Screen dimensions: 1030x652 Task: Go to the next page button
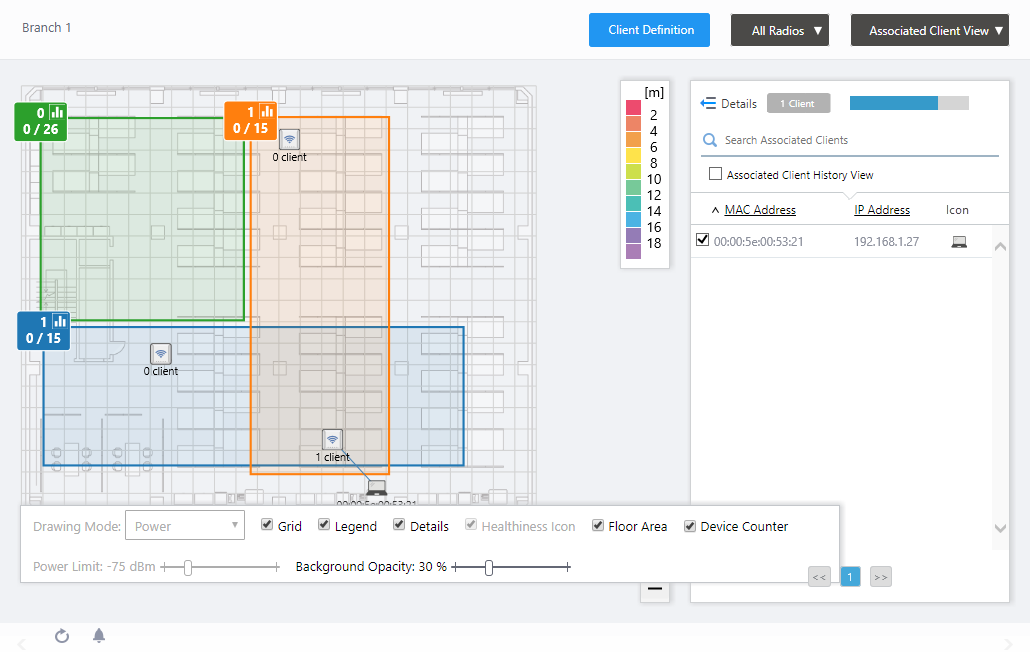click(880, 577)
